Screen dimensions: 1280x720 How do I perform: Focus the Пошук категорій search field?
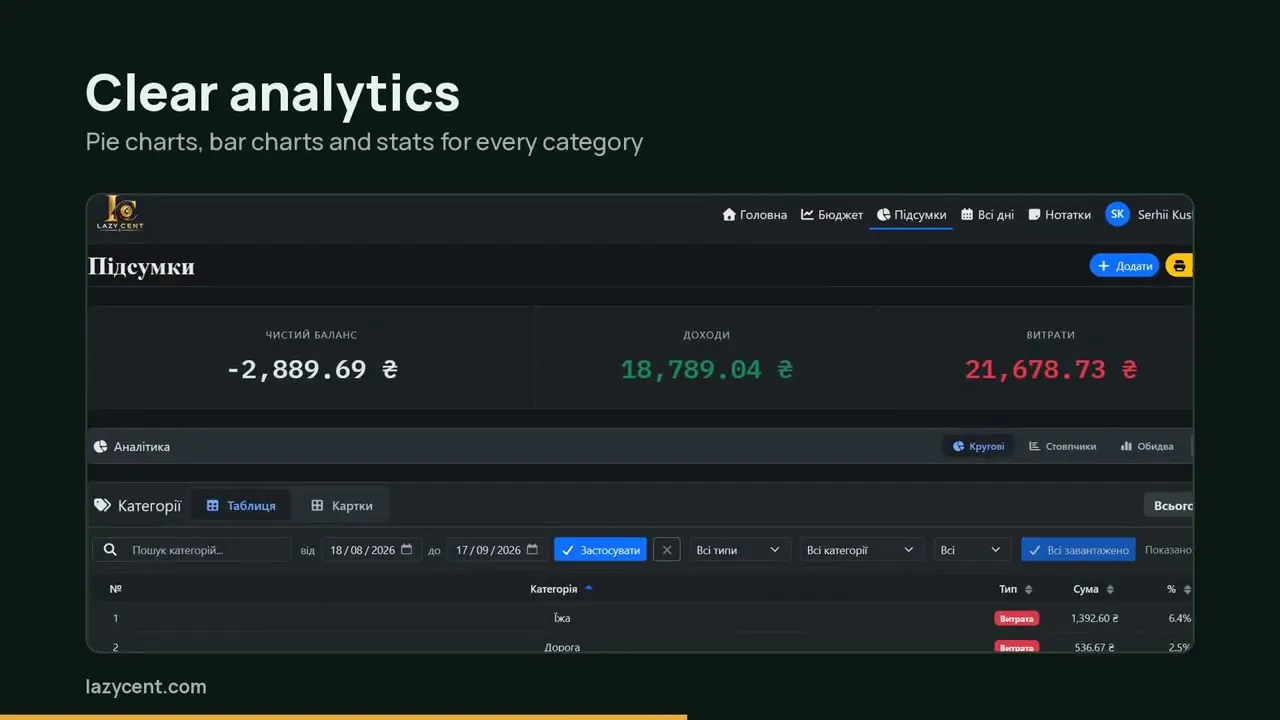click(192, 550)
